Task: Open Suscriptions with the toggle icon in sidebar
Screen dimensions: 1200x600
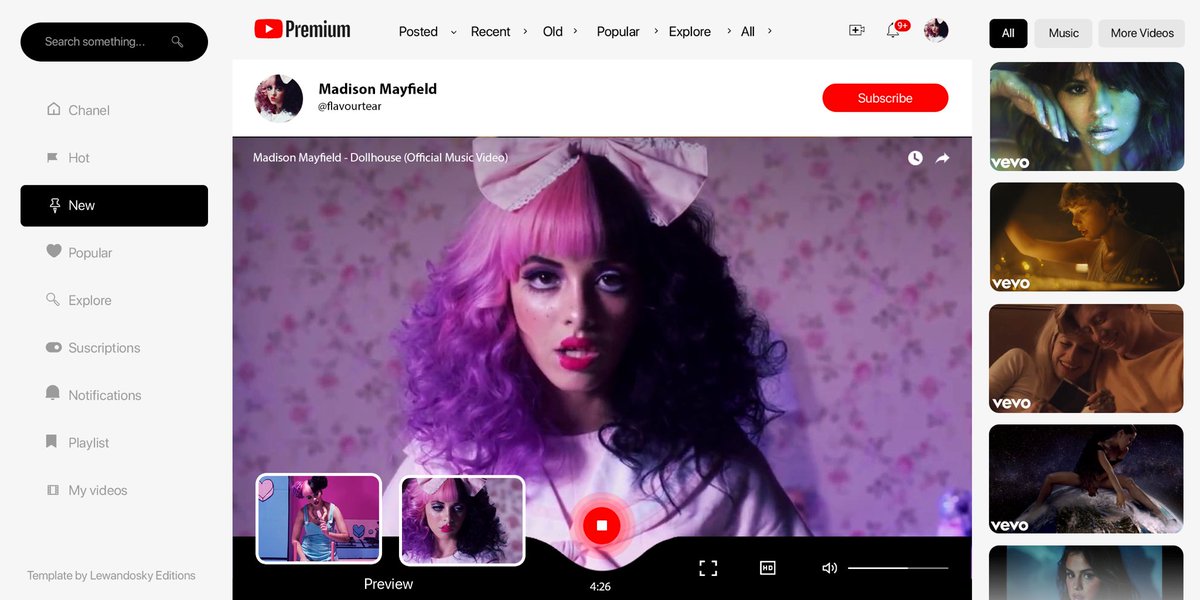Action: point(54,347)
